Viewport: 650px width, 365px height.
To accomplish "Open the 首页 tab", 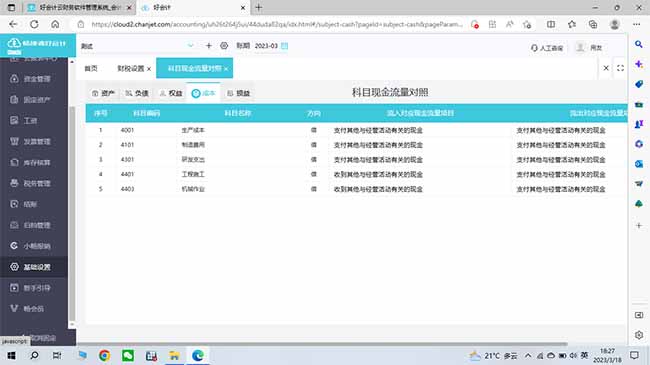I will coord(91,68).
